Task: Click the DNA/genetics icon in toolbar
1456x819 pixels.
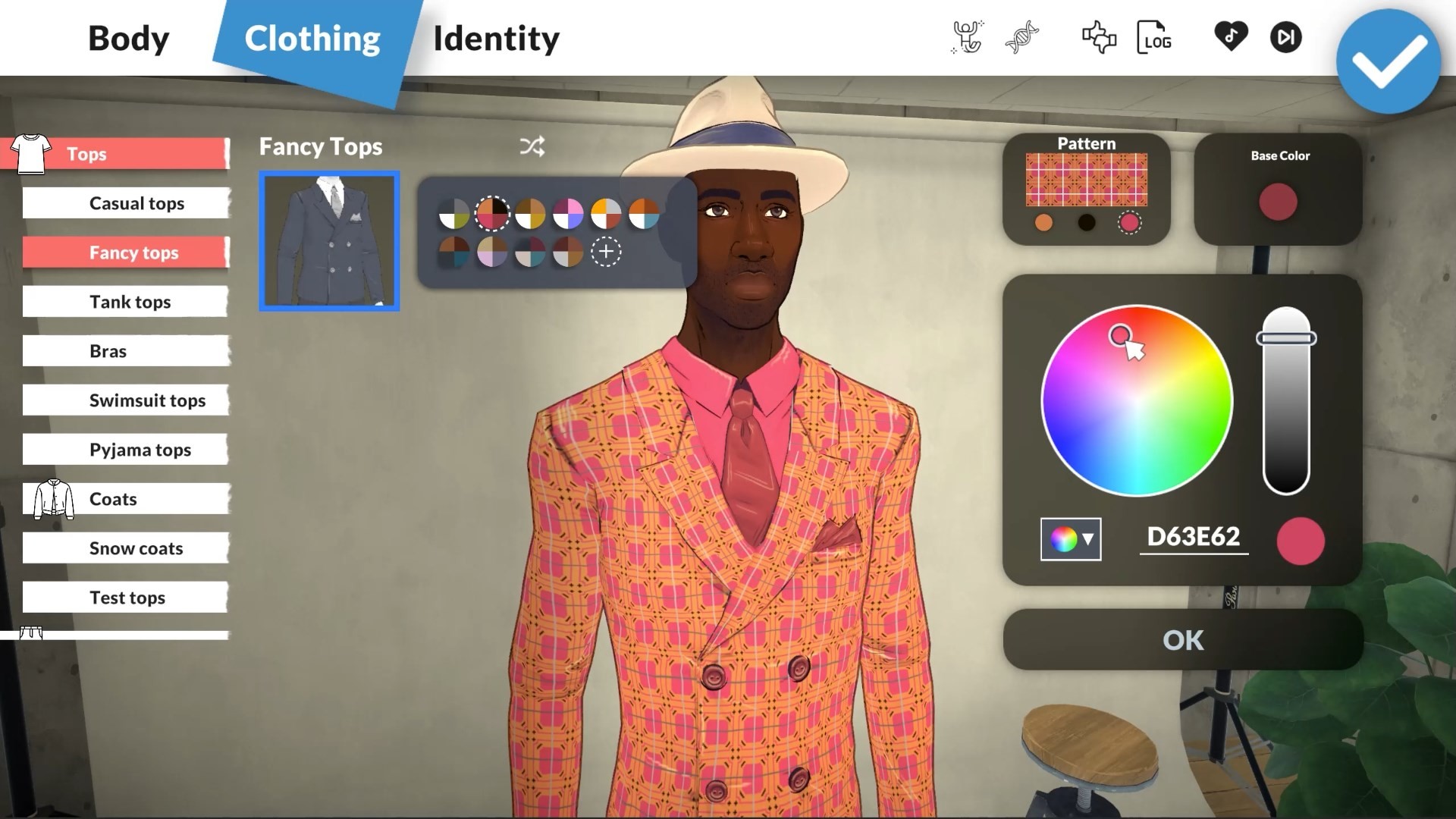Action: click(x=1022, y=38)
